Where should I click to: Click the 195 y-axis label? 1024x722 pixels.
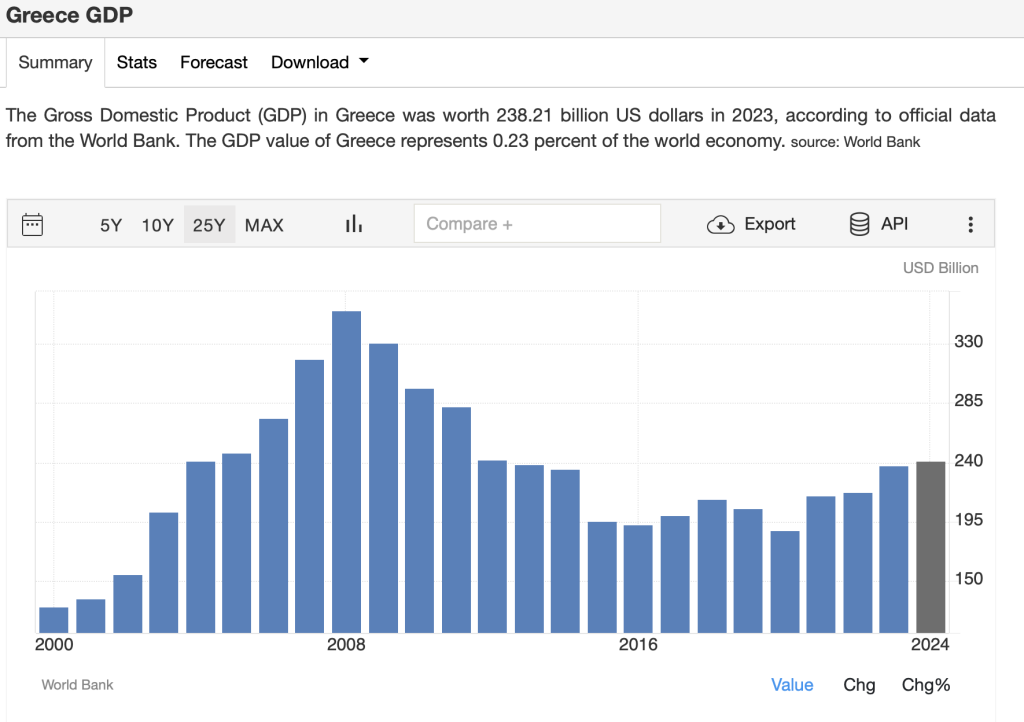click(x=968, y=520)
